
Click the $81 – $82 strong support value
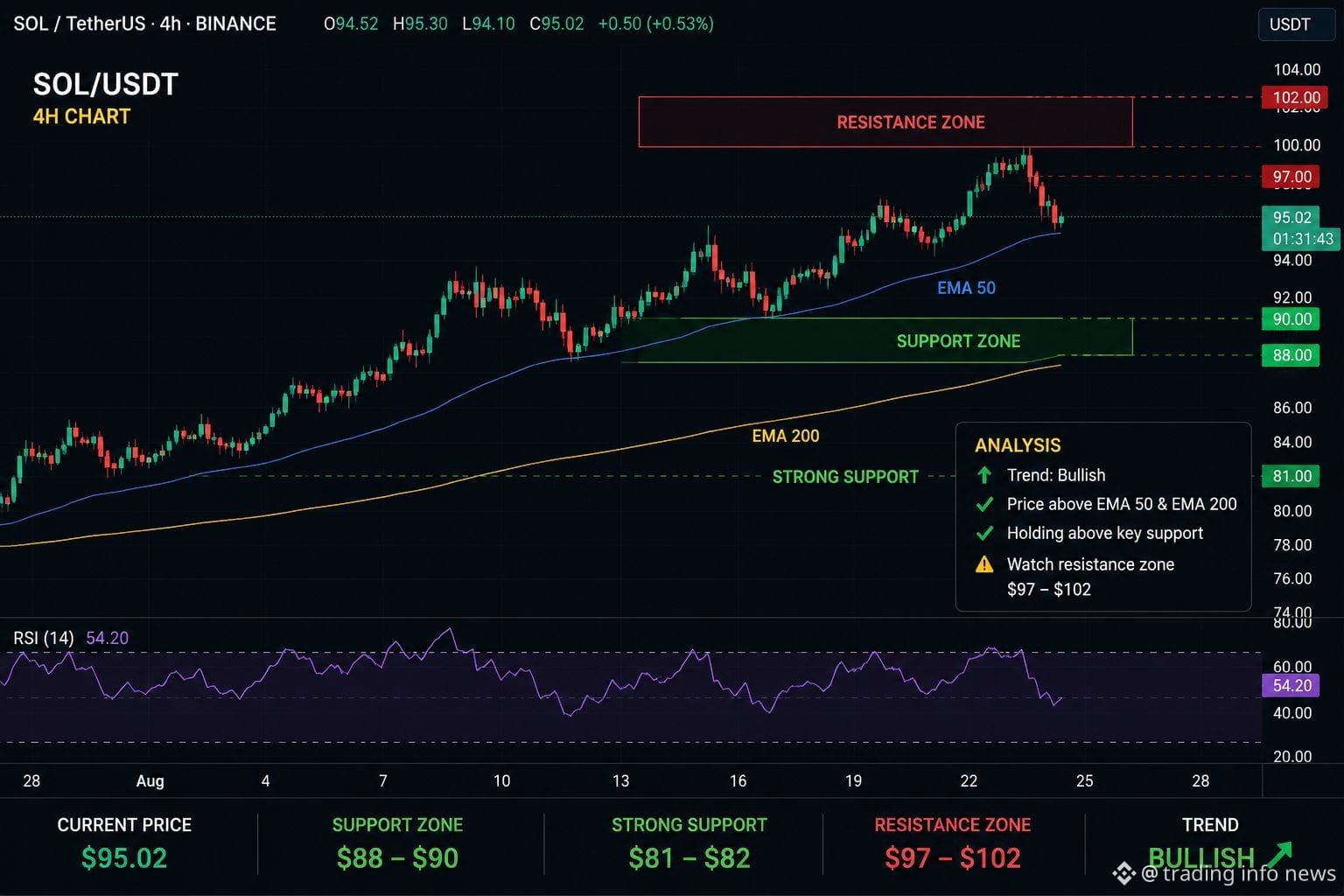(689, 858)
